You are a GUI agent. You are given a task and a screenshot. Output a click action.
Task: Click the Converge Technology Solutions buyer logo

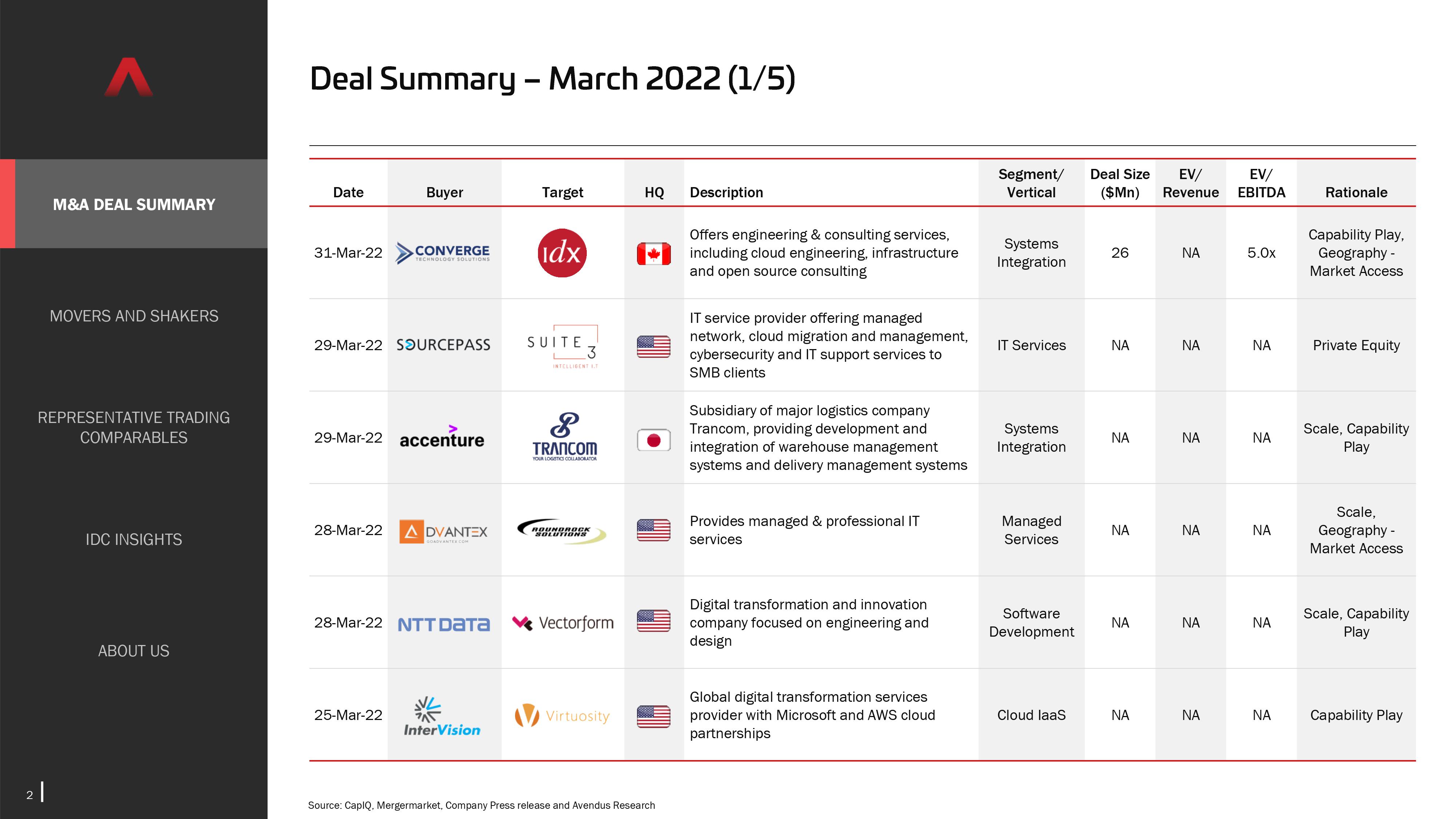tap(443, 253)
